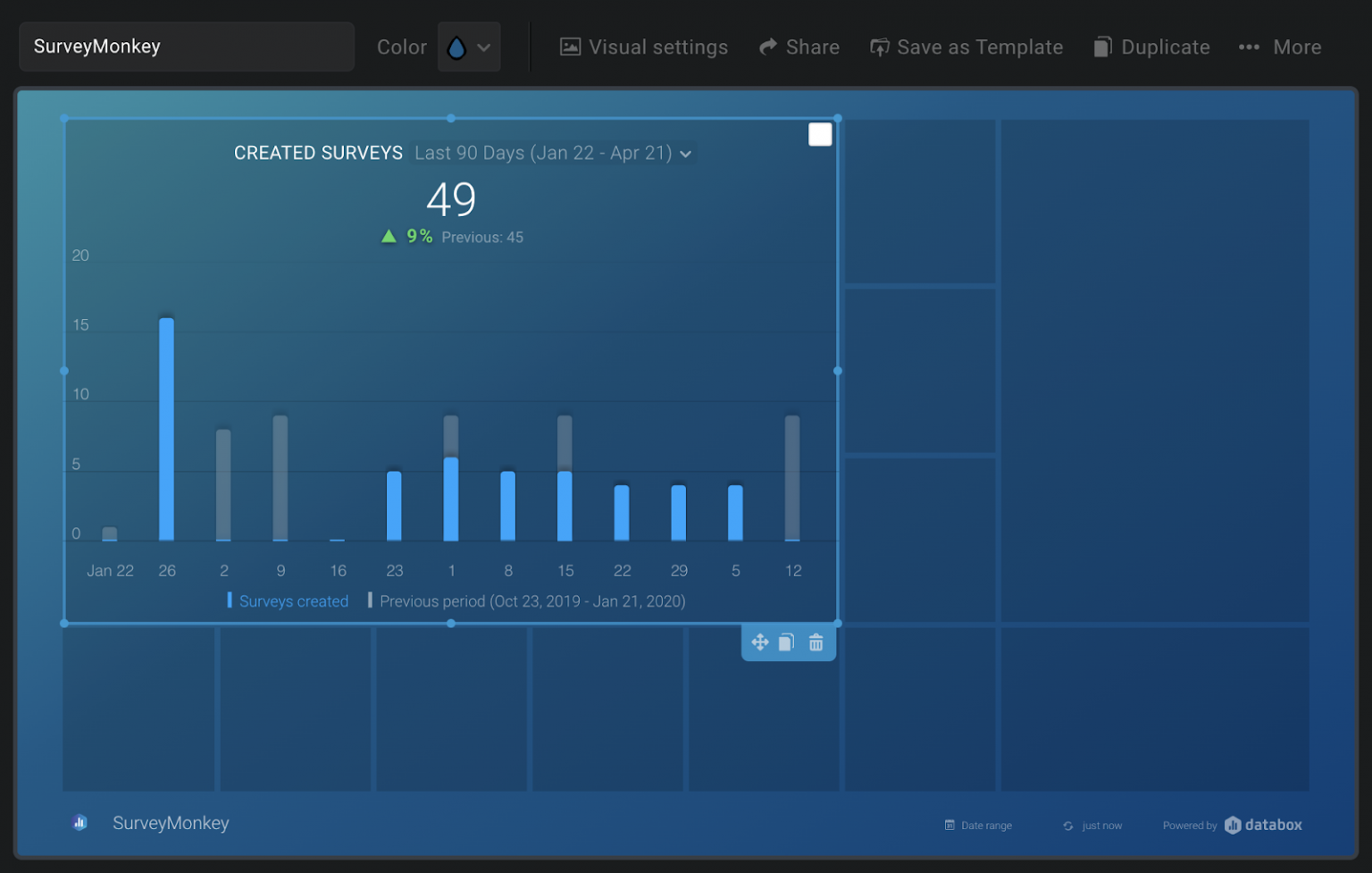Click the SurveyMonkey data source icon
1372x873 pixels.
coord(79,822)
